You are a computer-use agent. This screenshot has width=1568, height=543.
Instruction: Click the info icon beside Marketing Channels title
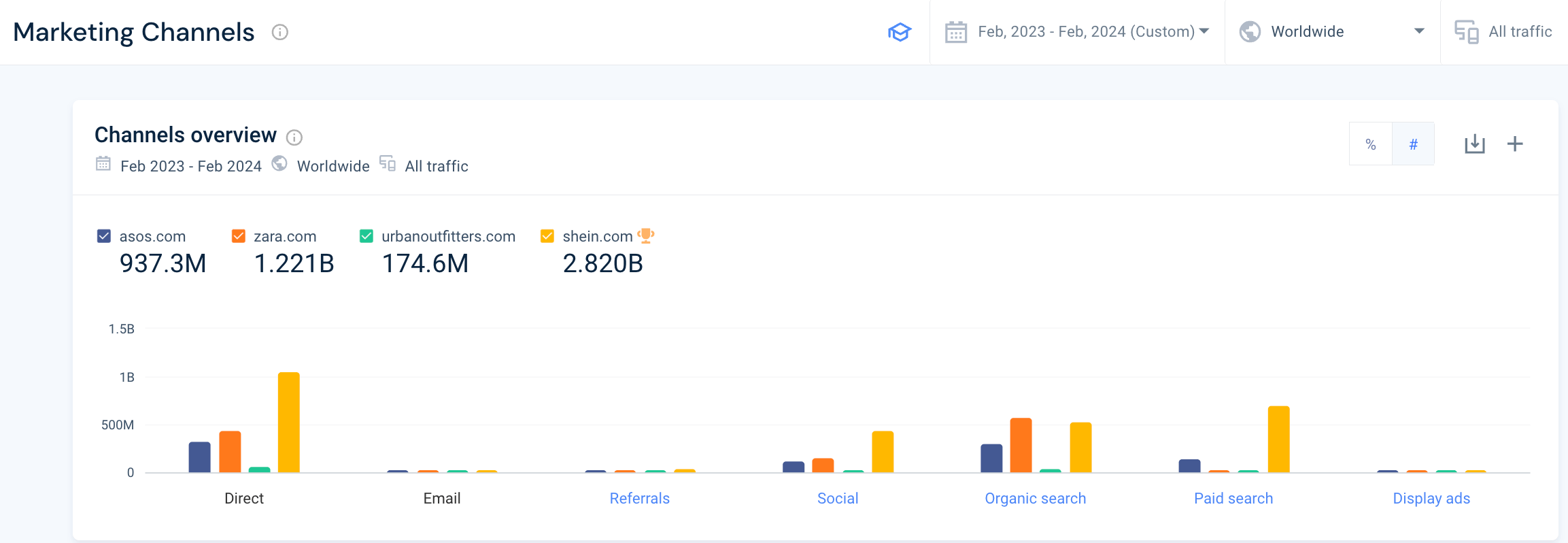tap(280, 32)
